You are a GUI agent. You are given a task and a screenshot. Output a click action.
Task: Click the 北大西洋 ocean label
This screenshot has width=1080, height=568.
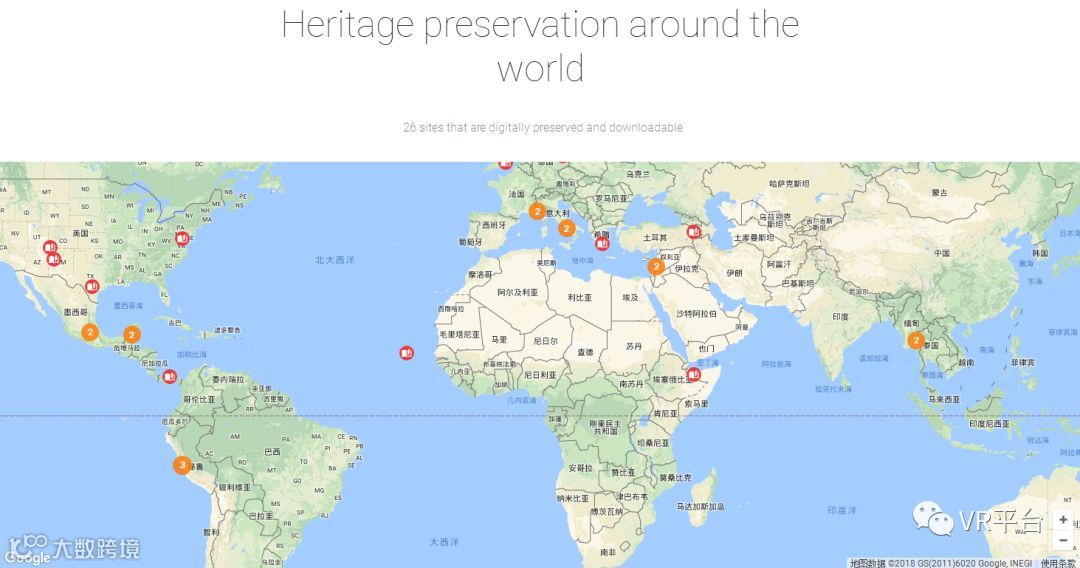pyautogui.click(x=335, y=260)
